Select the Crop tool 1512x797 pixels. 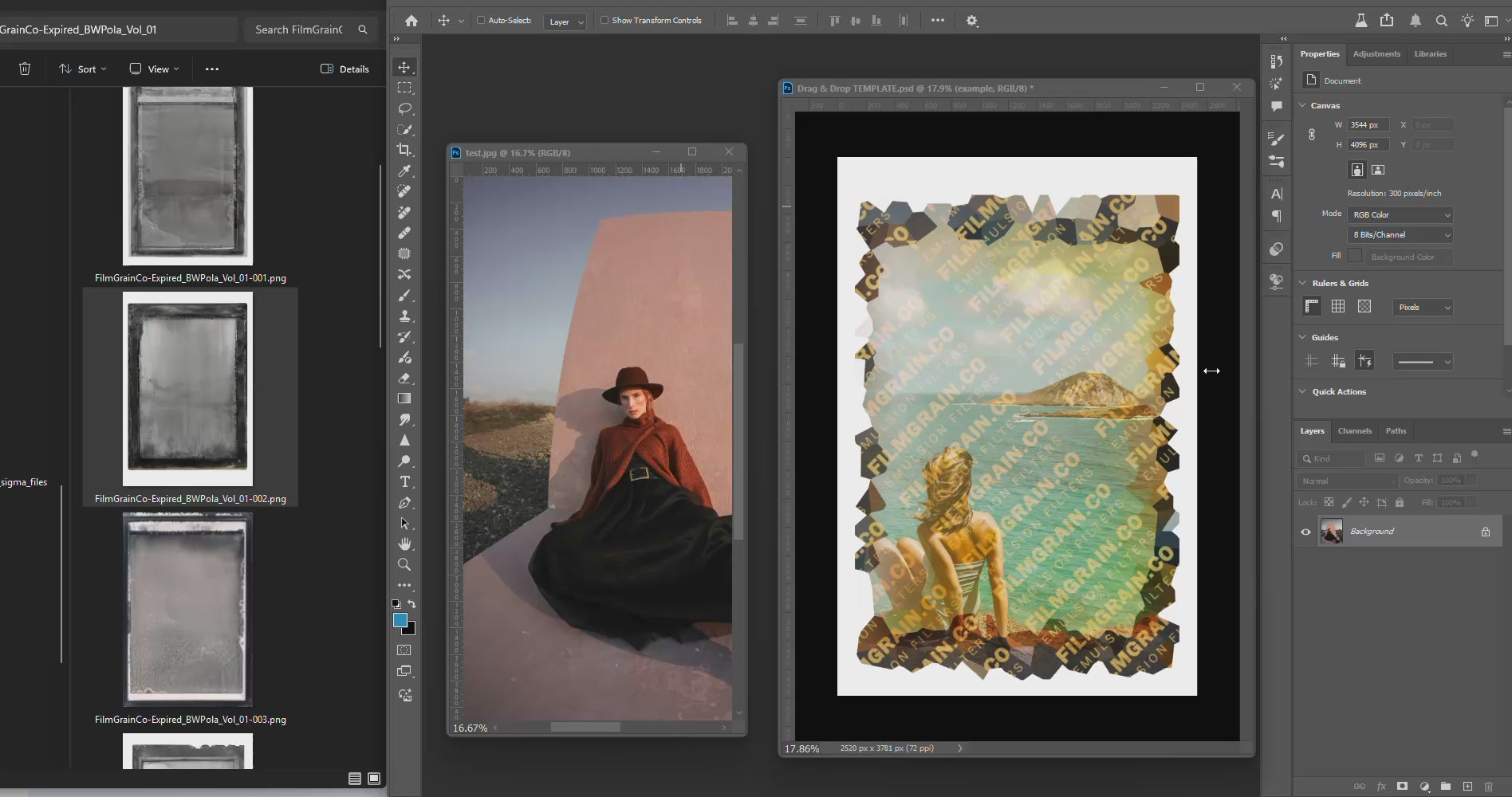(x=404, y=150)
